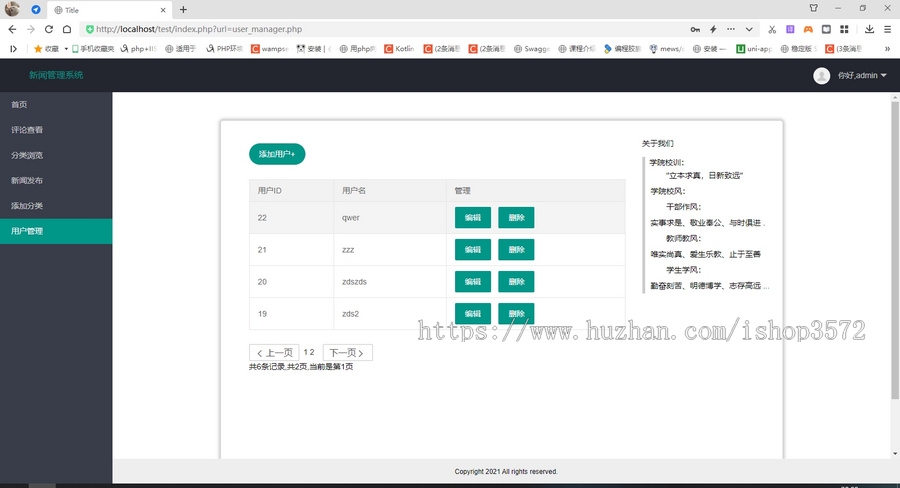
Task: Click the green security shield in address bar
Action: tap(90, 29)
